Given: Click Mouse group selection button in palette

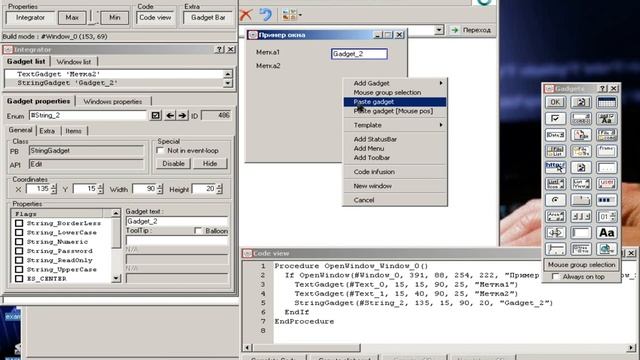Looking at the screenshot, I should (581, 265).
